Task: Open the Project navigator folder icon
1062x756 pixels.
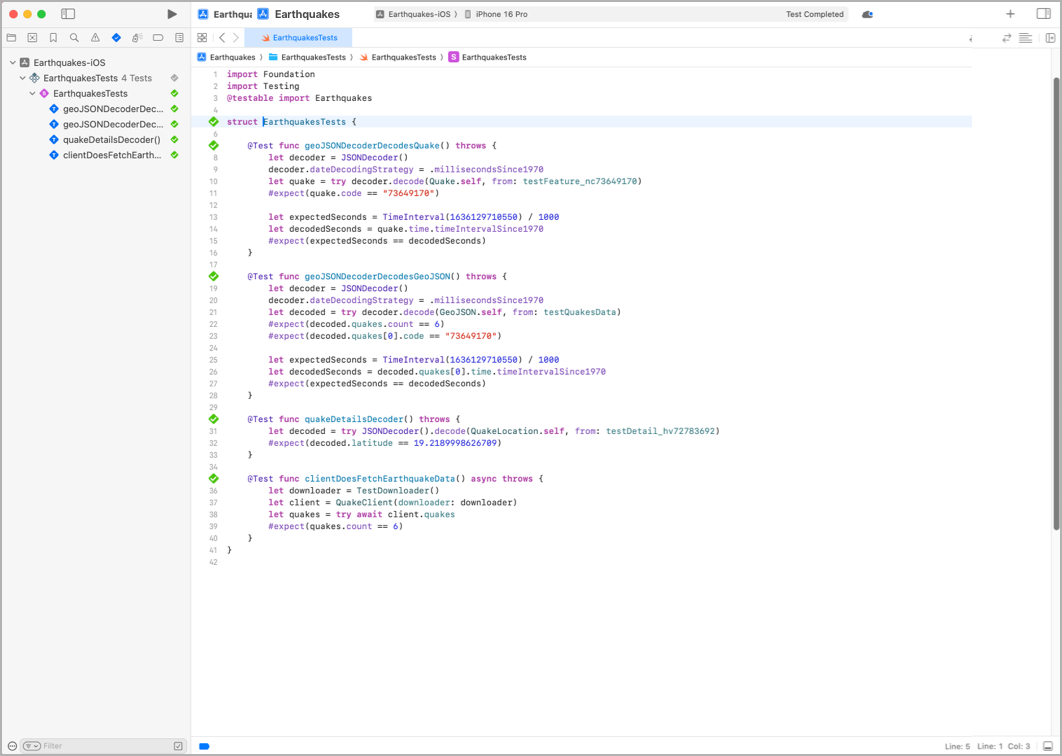Action: (11, 38)
